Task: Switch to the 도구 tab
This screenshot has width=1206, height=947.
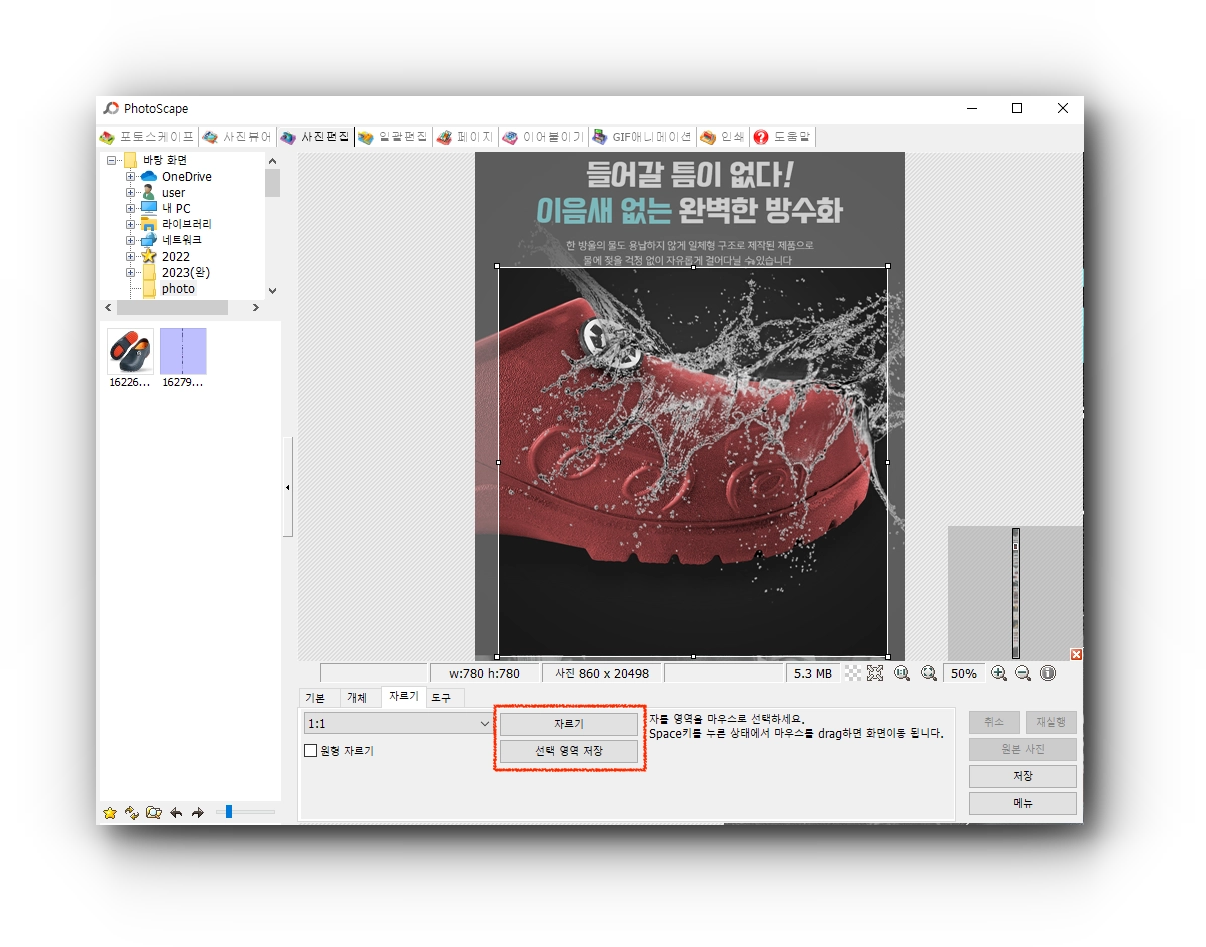Action: coord(441,698)
